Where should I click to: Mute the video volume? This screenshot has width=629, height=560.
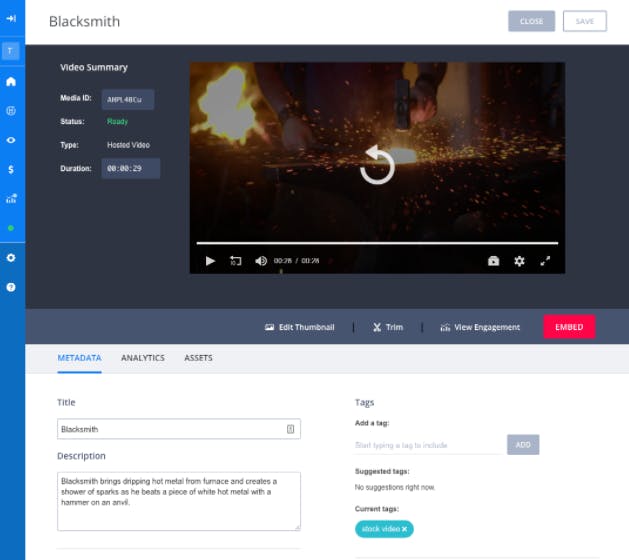point(261,261)
